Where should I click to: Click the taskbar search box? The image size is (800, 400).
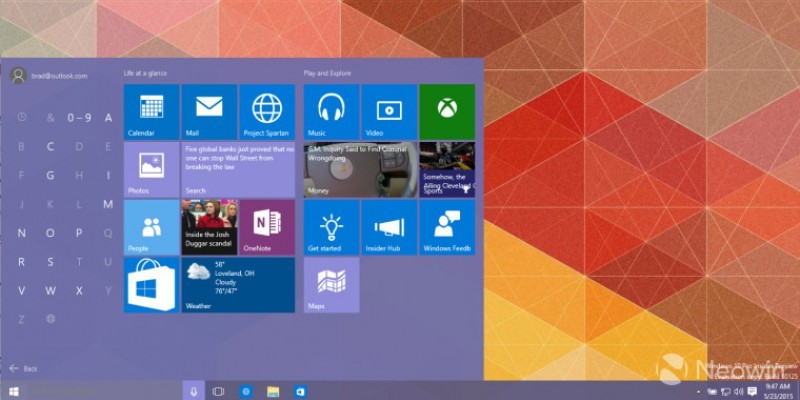pyautogui.click(x=105, y=391)
